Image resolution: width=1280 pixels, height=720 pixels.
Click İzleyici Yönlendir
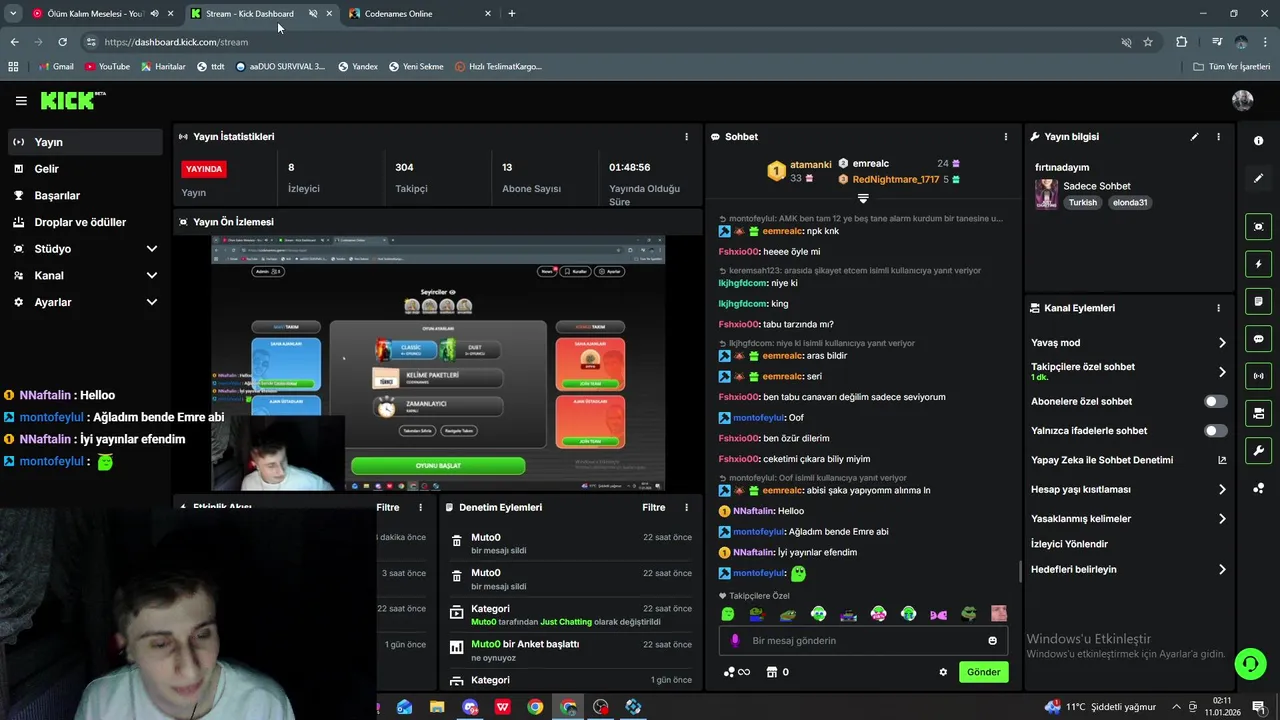(1069, 544)
